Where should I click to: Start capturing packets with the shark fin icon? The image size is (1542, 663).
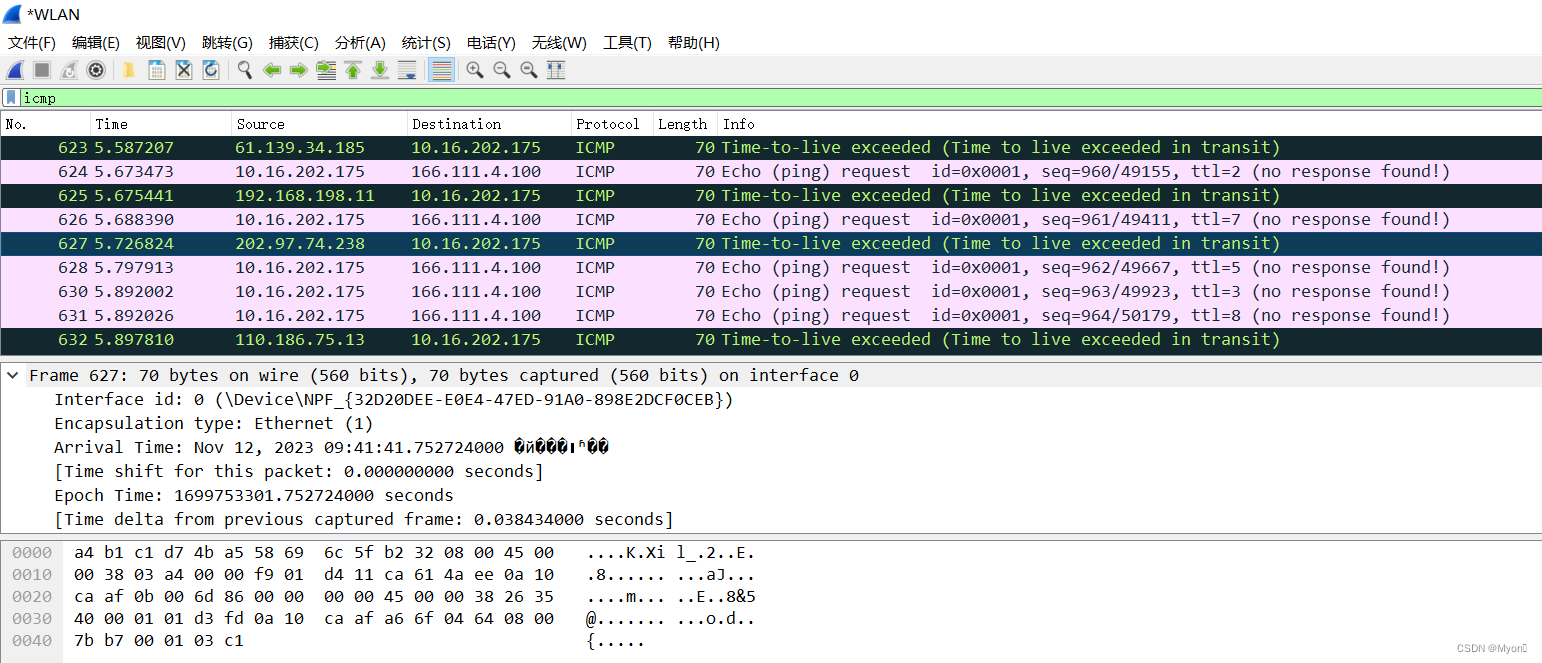tap(15, 70)
